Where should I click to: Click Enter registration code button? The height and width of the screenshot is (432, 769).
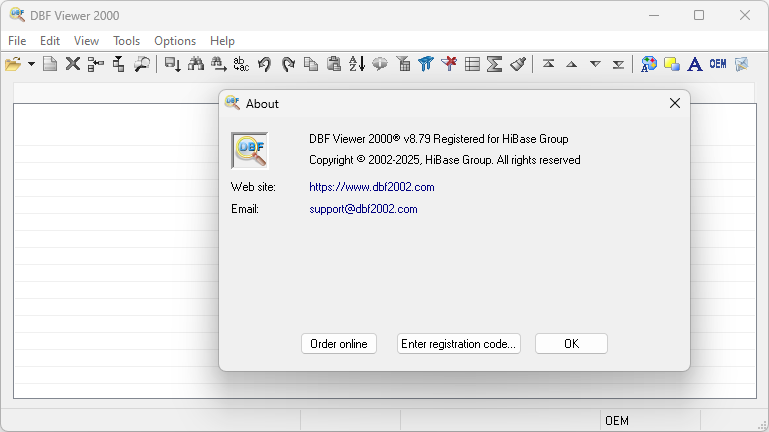[x=459, y=344]
